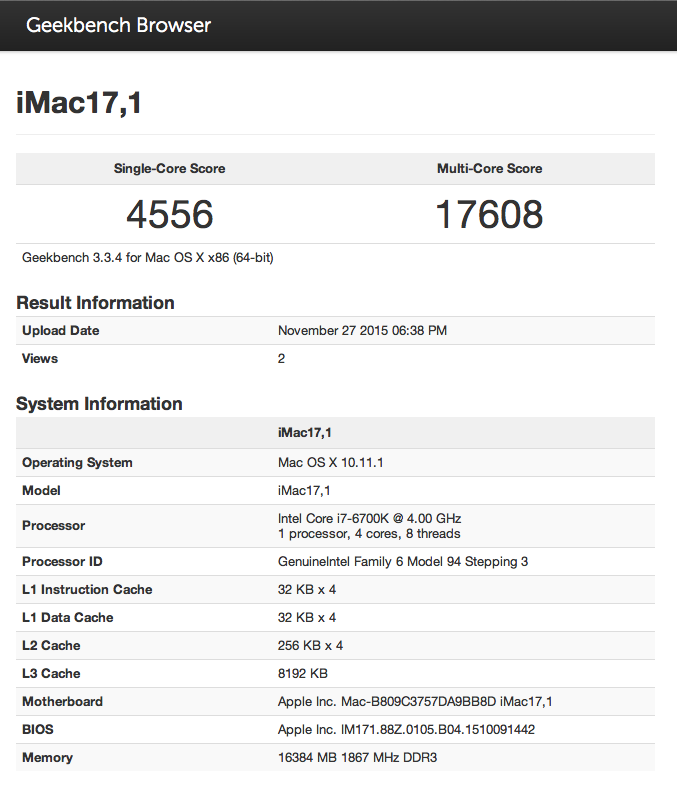
Task: Click the L2 Cache label
Action: coord(51,645)
